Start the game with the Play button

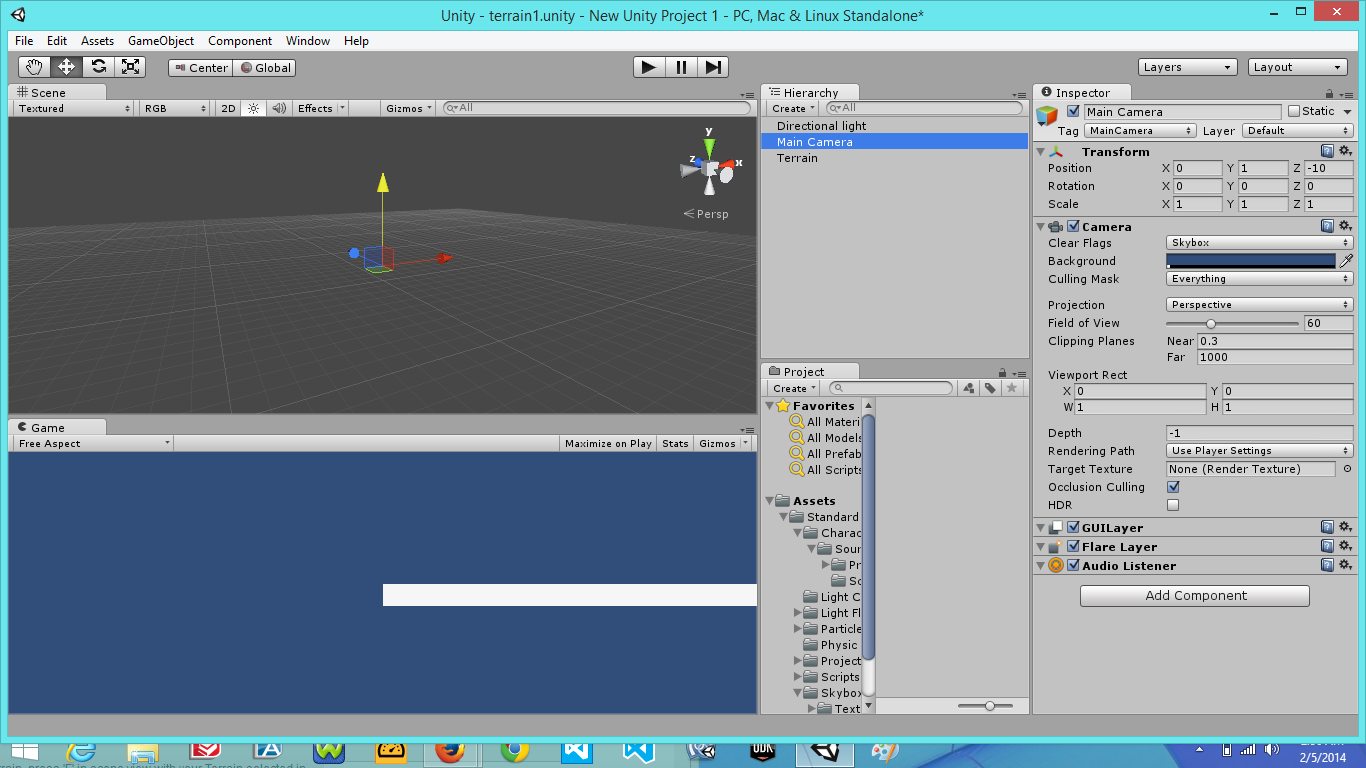click(649, 67)
